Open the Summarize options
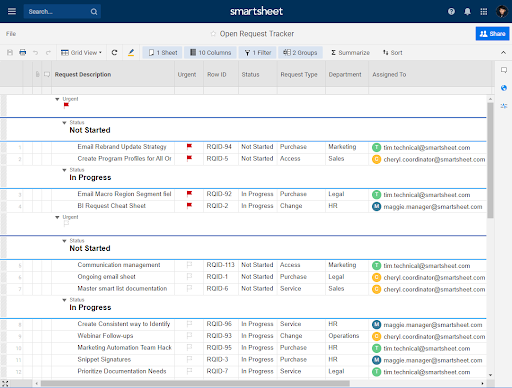This screenshot has height=388, width=512. coord(350,53)
